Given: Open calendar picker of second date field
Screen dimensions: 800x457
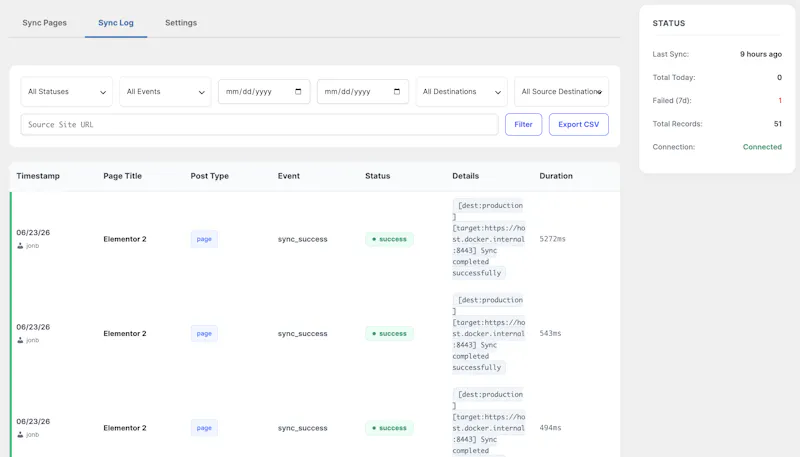Looking at the screenshot, I should coord(397,92).
